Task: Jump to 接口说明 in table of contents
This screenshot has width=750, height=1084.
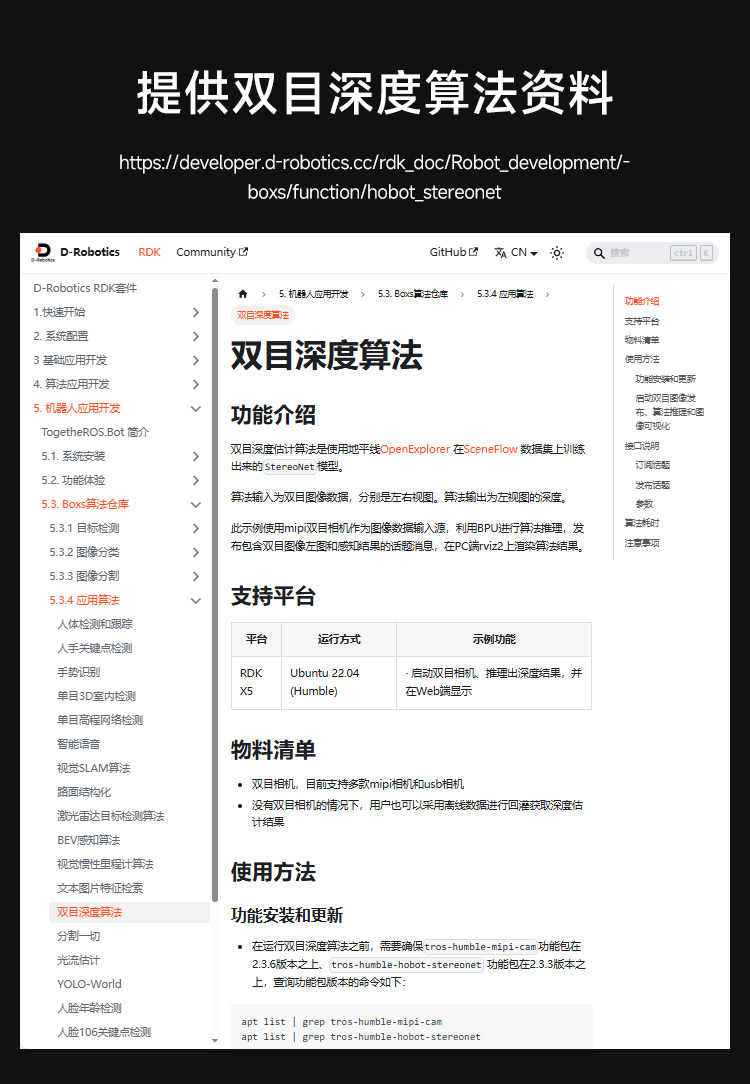Action: pyautogui.click(x=641, y=446)
